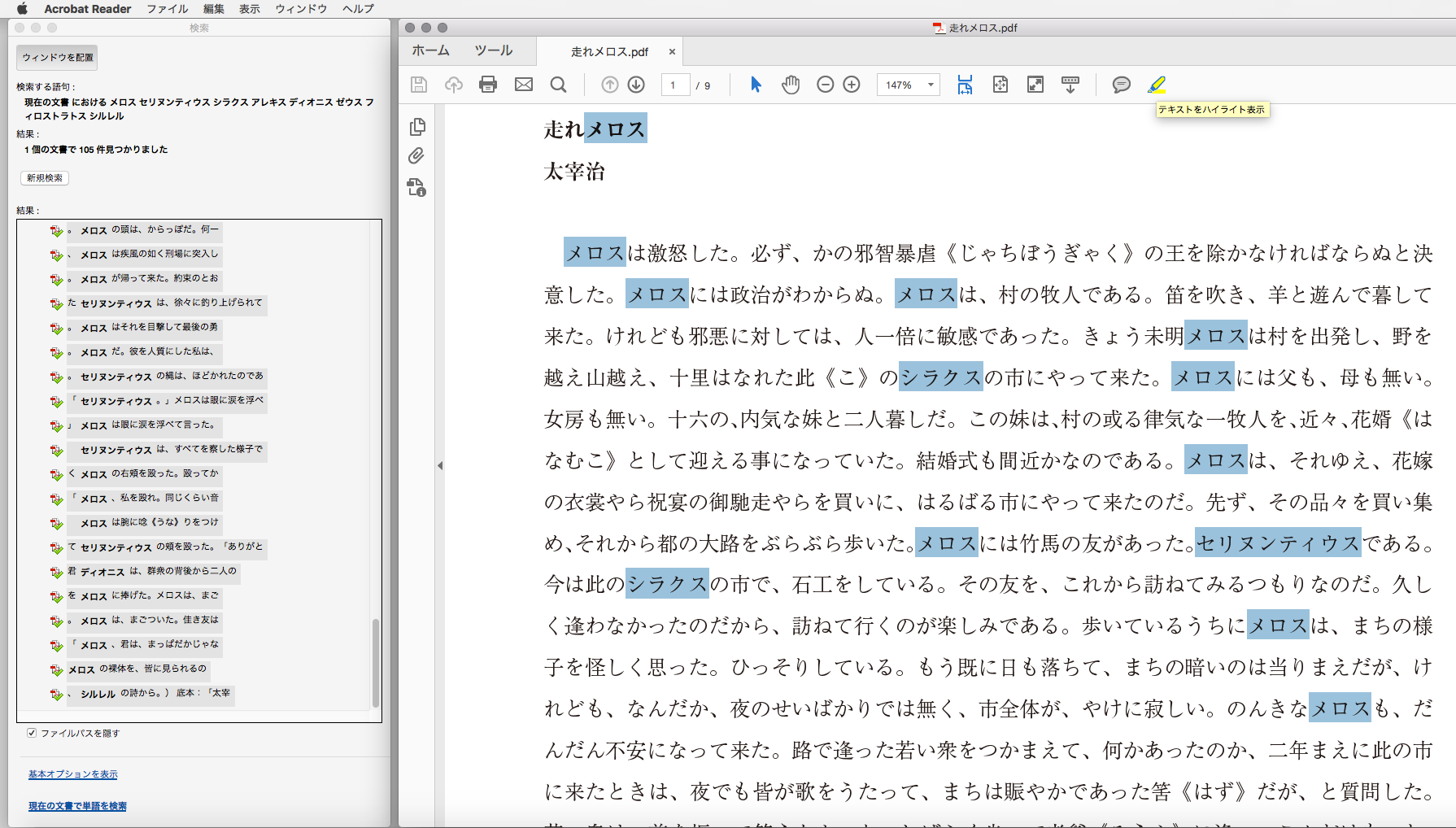Viewport: 1456px width, 828px height.
Task: Zoom out with the minus circle icon
Action: point(825,85)
